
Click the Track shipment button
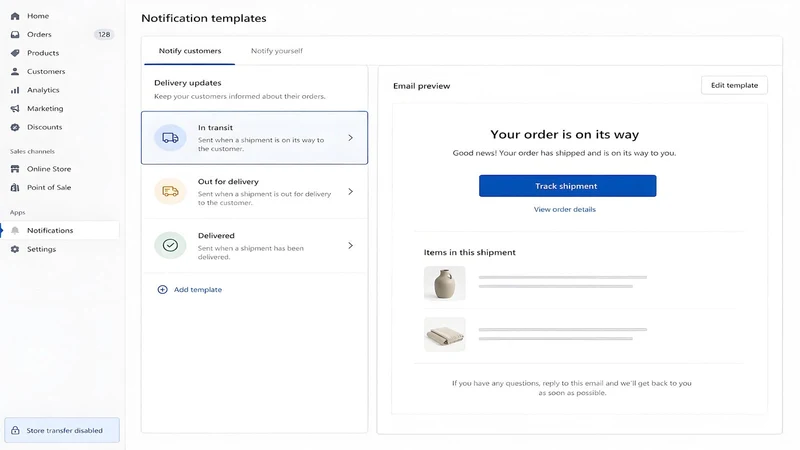tap(567, 186)
